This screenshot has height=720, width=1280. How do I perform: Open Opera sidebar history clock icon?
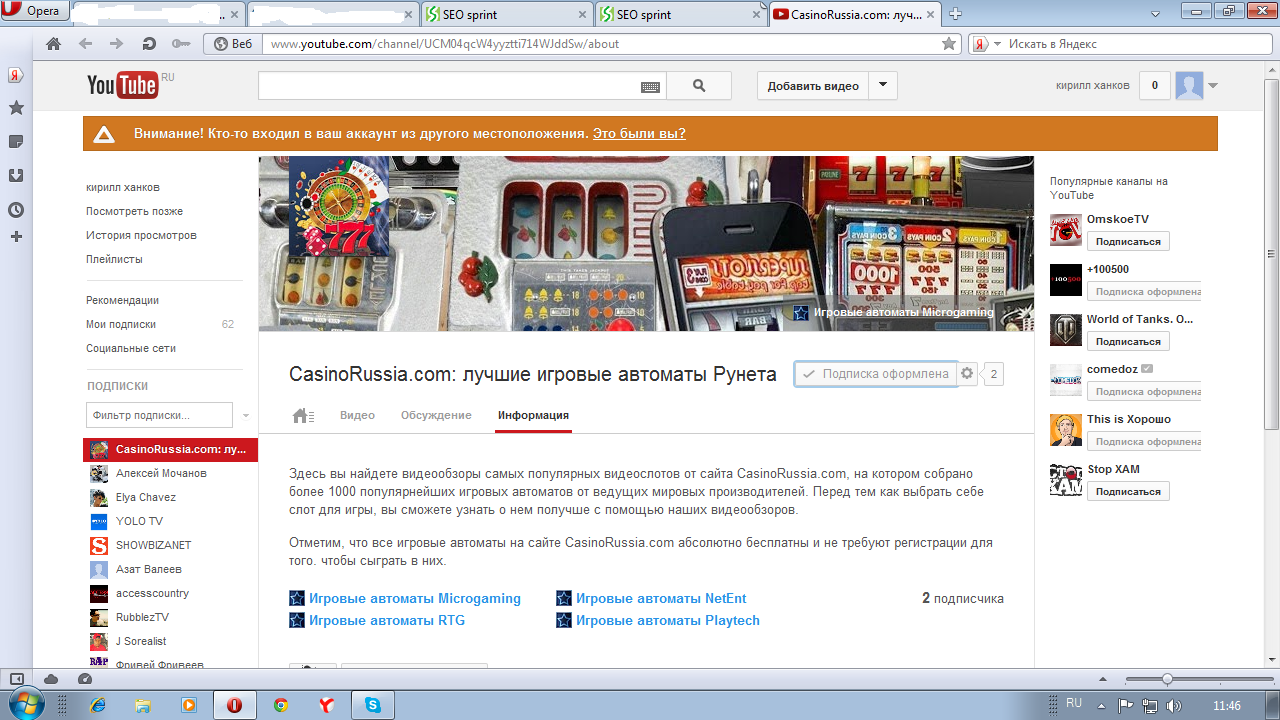point(16,210)
